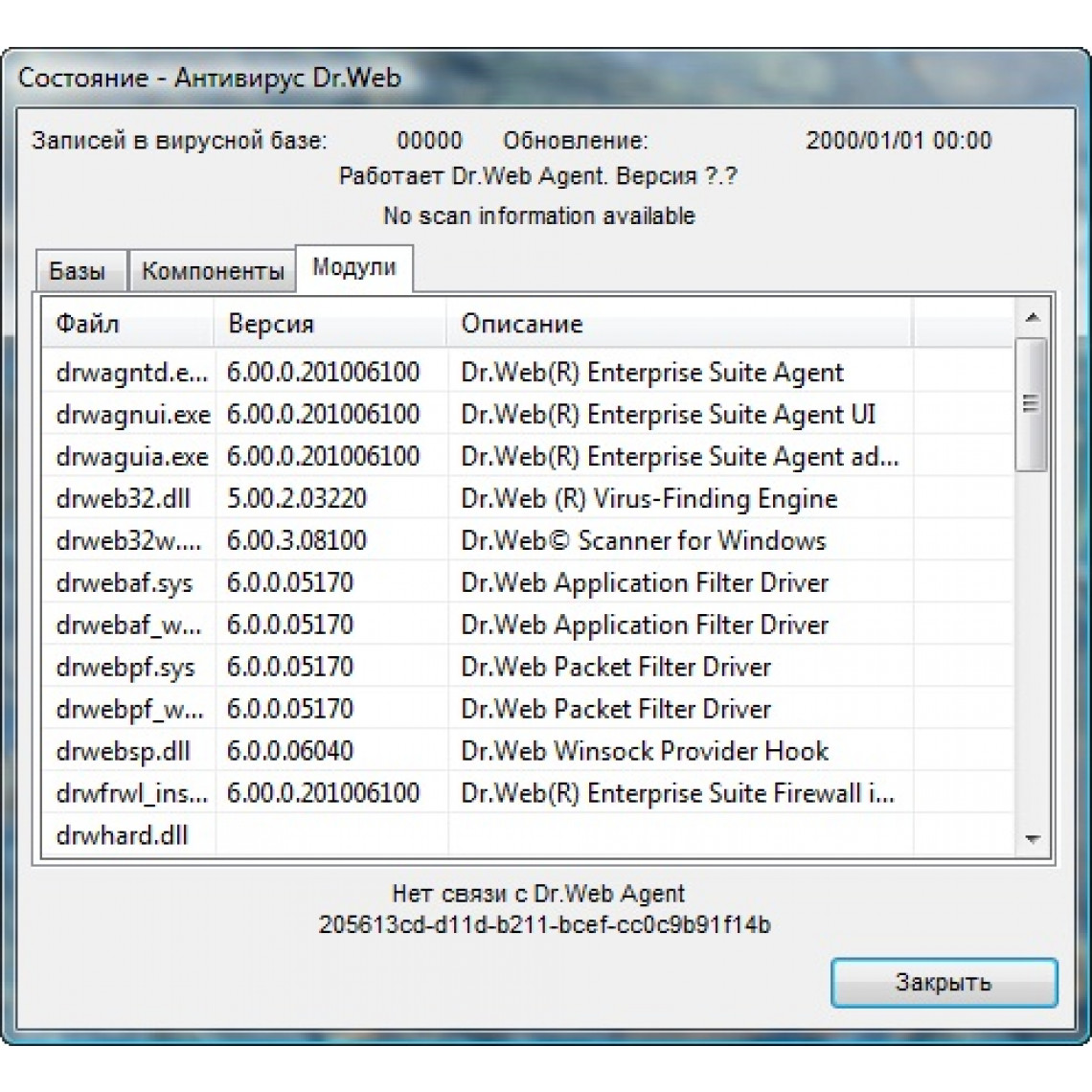Select the drwagnui.exe row

(527, 414)
